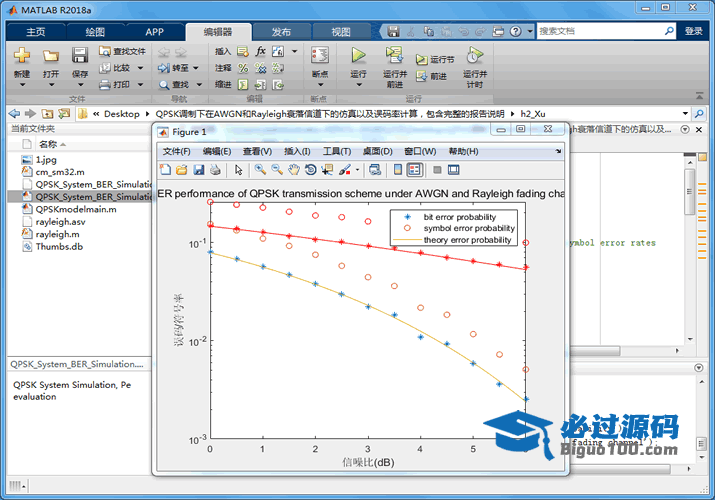Open the Figure 帮助(H) menu
Viewport: 715px width, 500px height.
pos(463,151)
